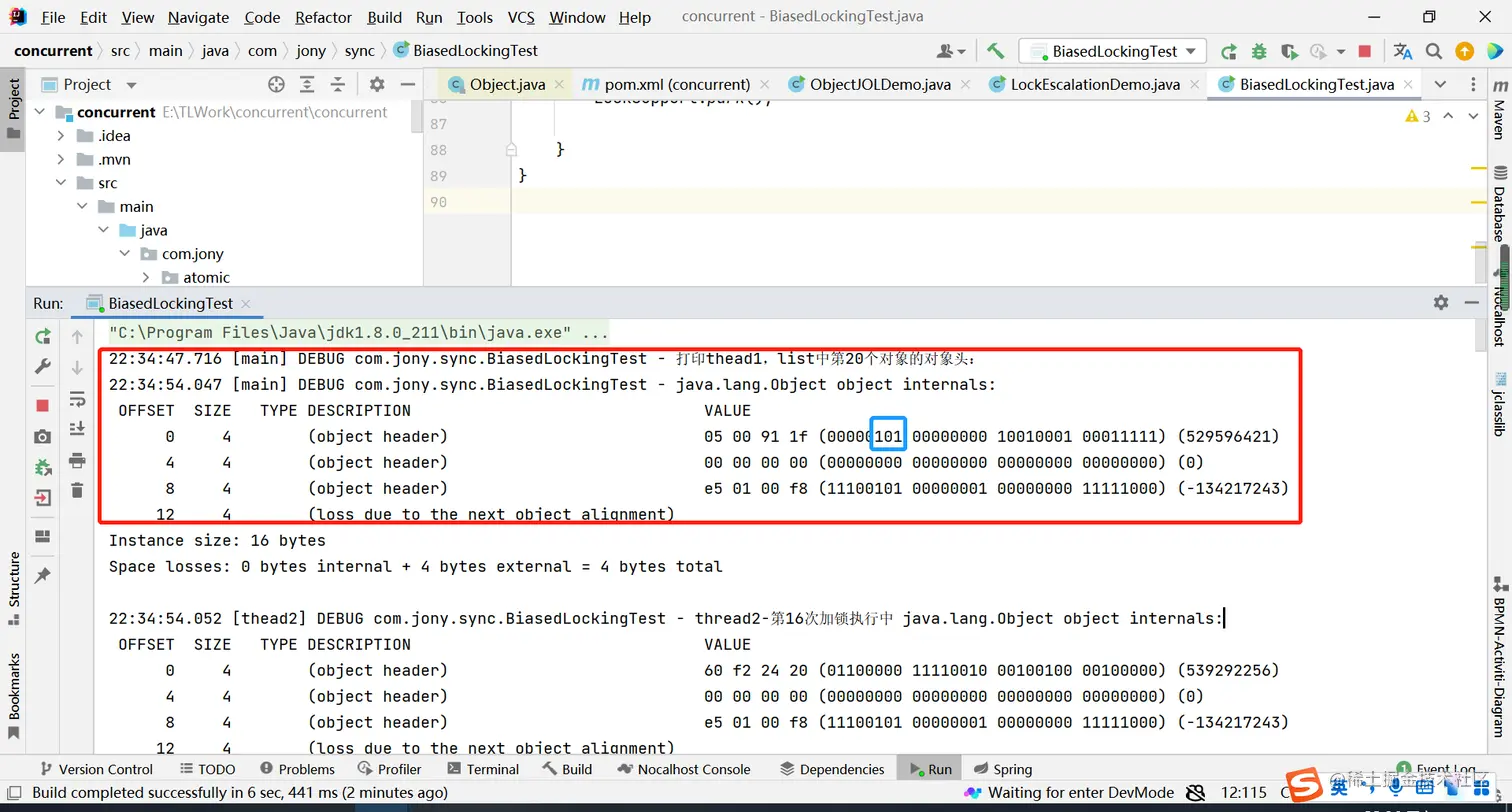Viewport: 1512px width, 812px height.
Task: Expand the .idea folder
Action: [x=61, y=136]
